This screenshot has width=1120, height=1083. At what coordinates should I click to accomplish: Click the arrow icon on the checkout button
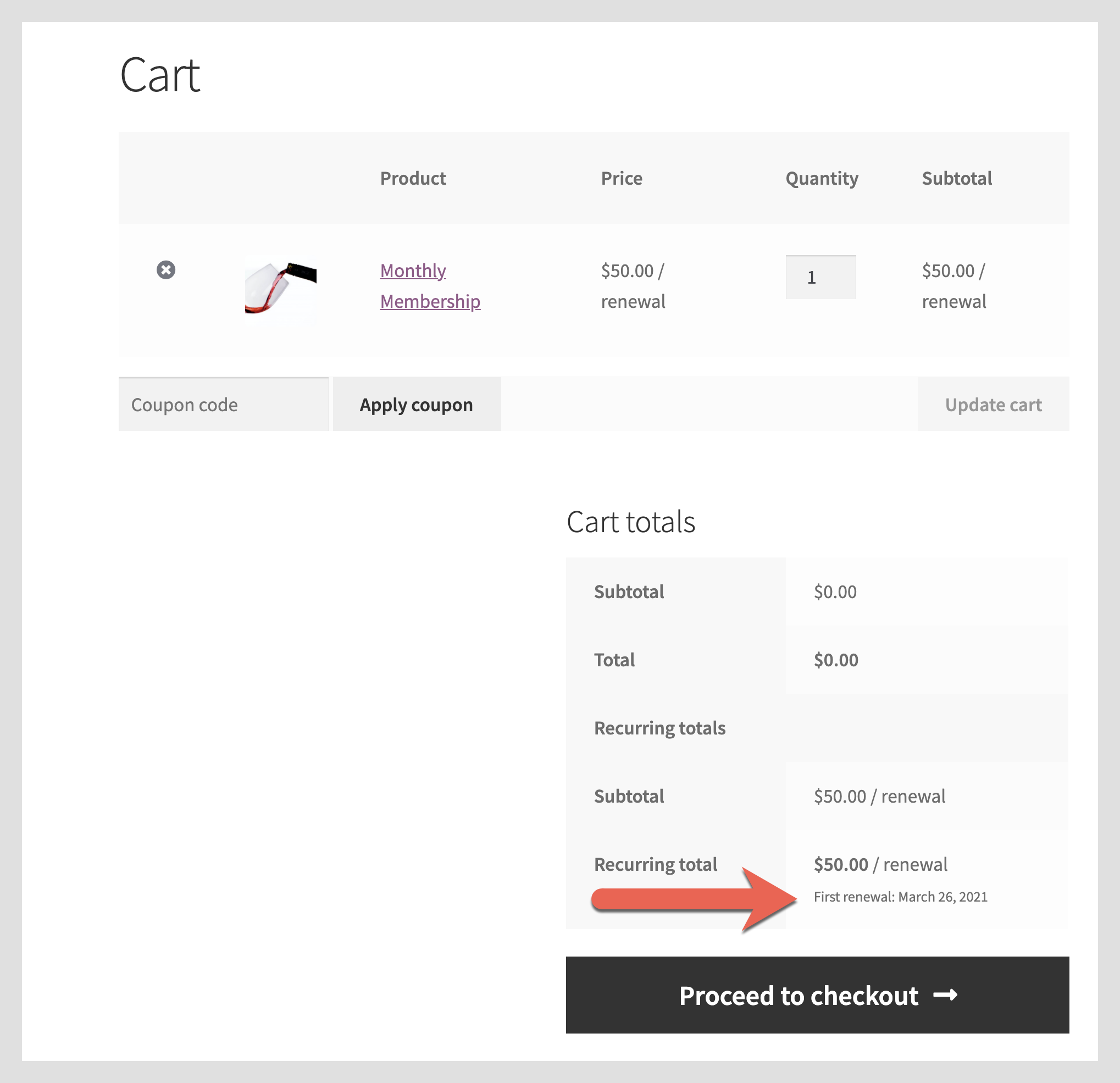pos(945,996)
